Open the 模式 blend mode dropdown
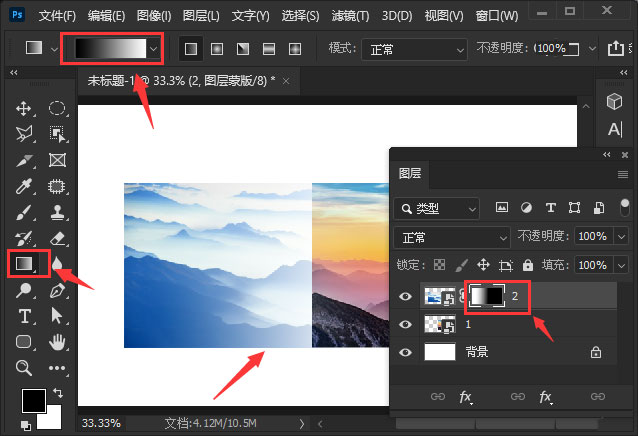Screen dimensions: 638x436 coord(414,50)
